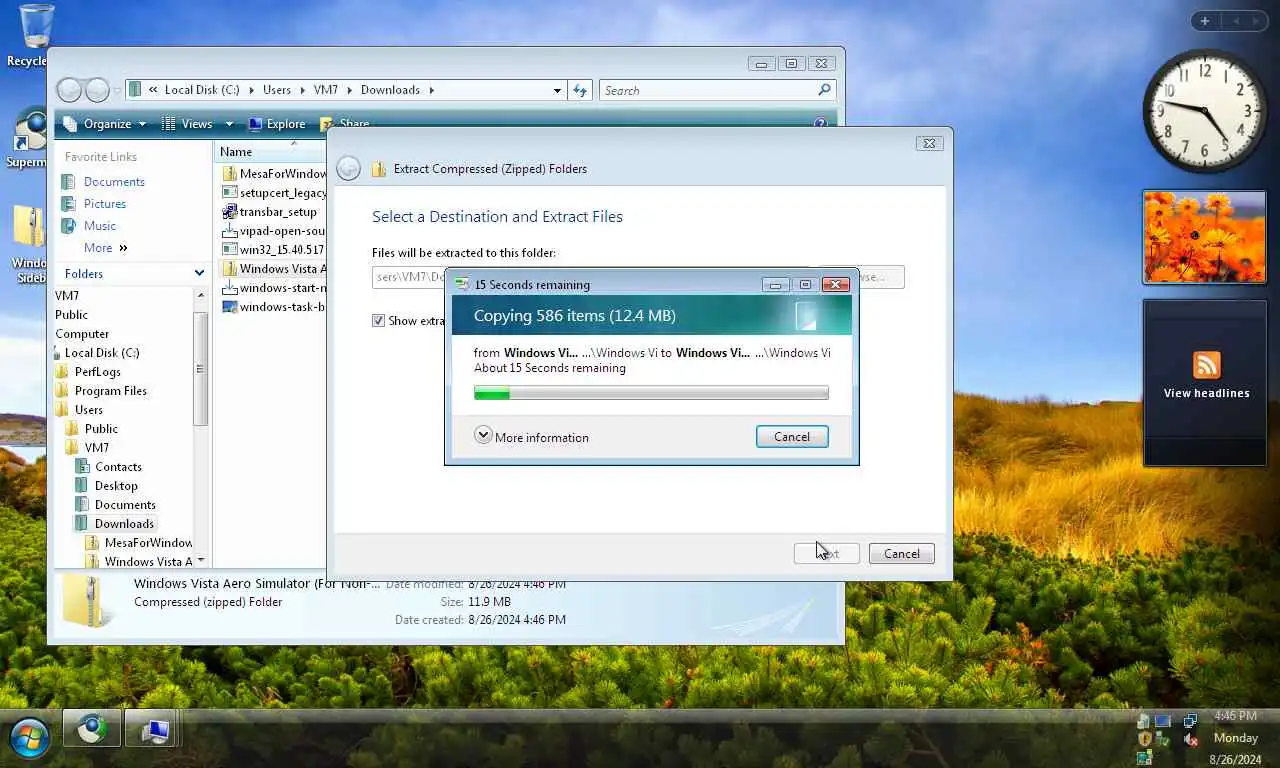
Task: Click the Search magnifier icon in Explorer
Action: 824,90
